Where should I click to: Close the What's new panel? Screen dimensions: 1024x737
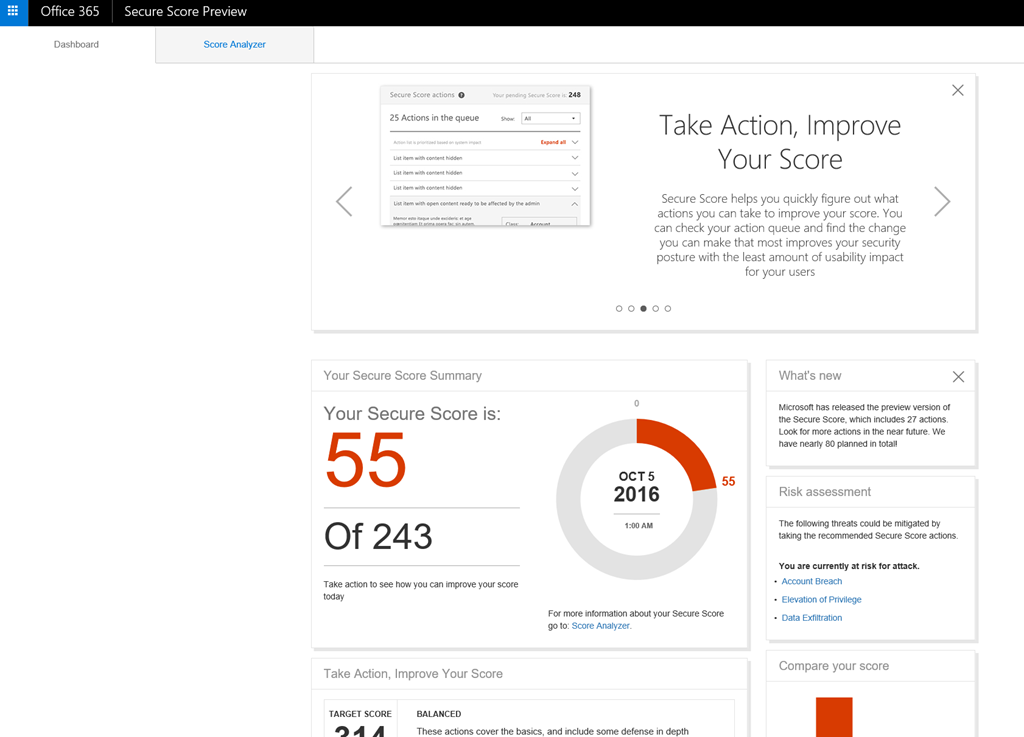click(x=958, y=377)
